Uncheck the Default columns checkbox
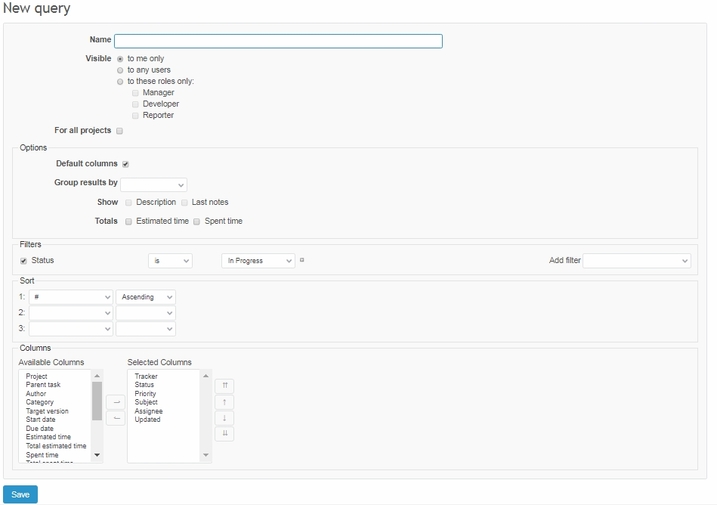 click(x=126, y=164)
